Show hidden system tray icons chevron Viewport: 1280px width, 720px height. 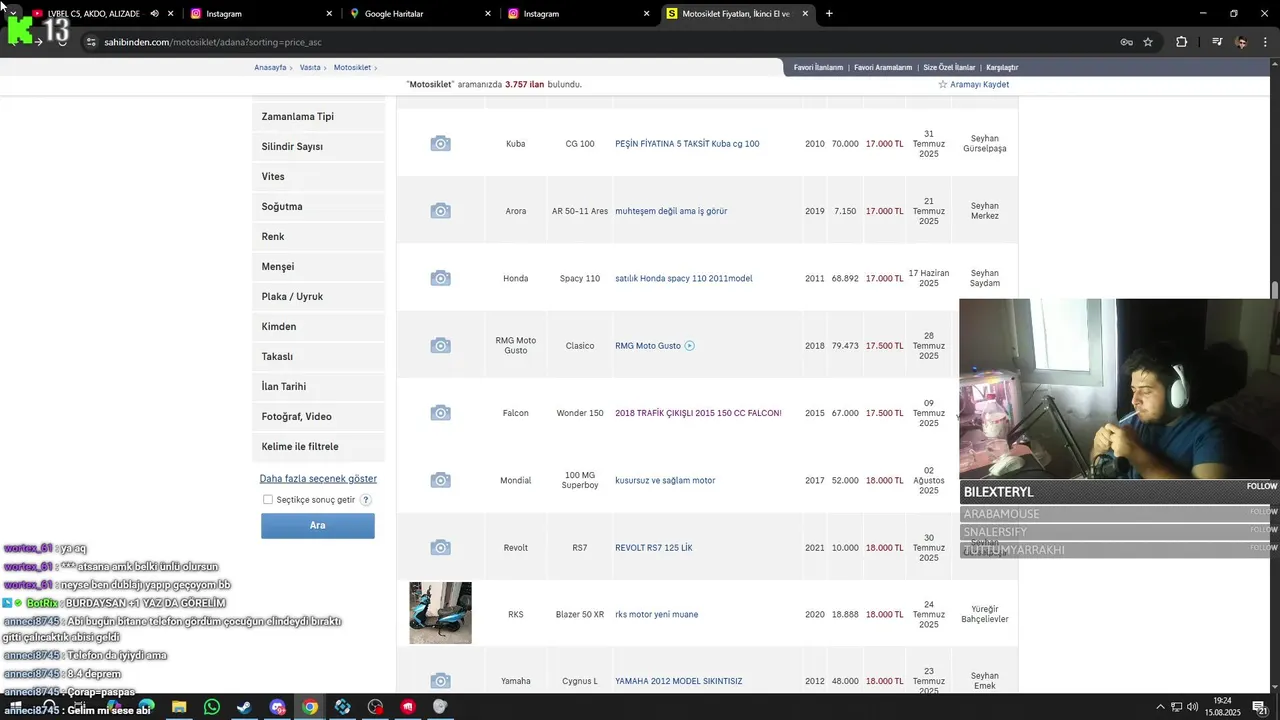click(x=1160, y=707)
